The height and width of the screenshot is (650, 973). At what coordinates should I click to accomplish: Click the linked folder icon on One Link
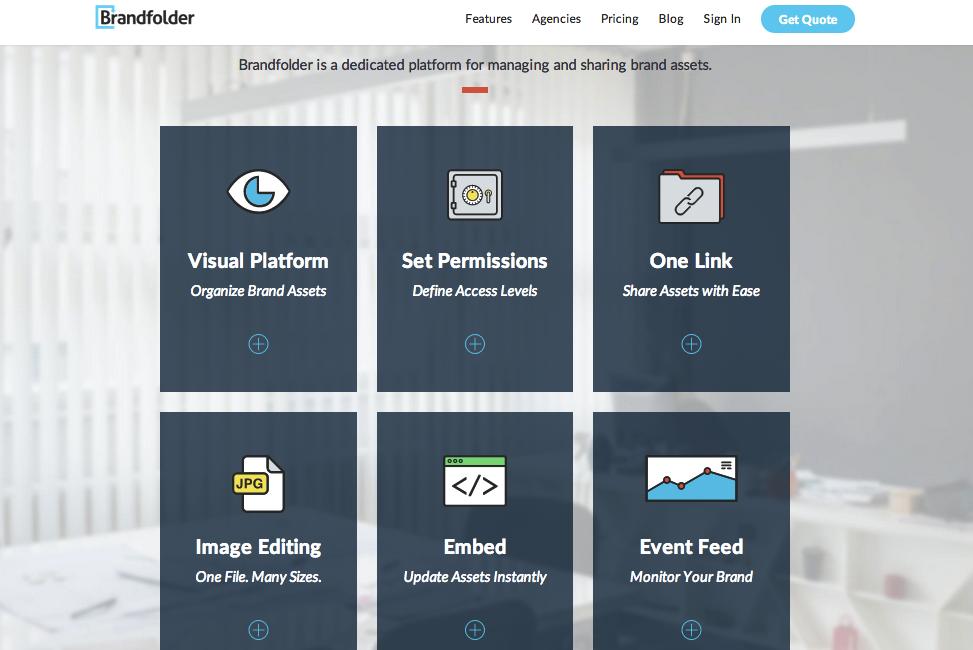(x=691, y=196)
